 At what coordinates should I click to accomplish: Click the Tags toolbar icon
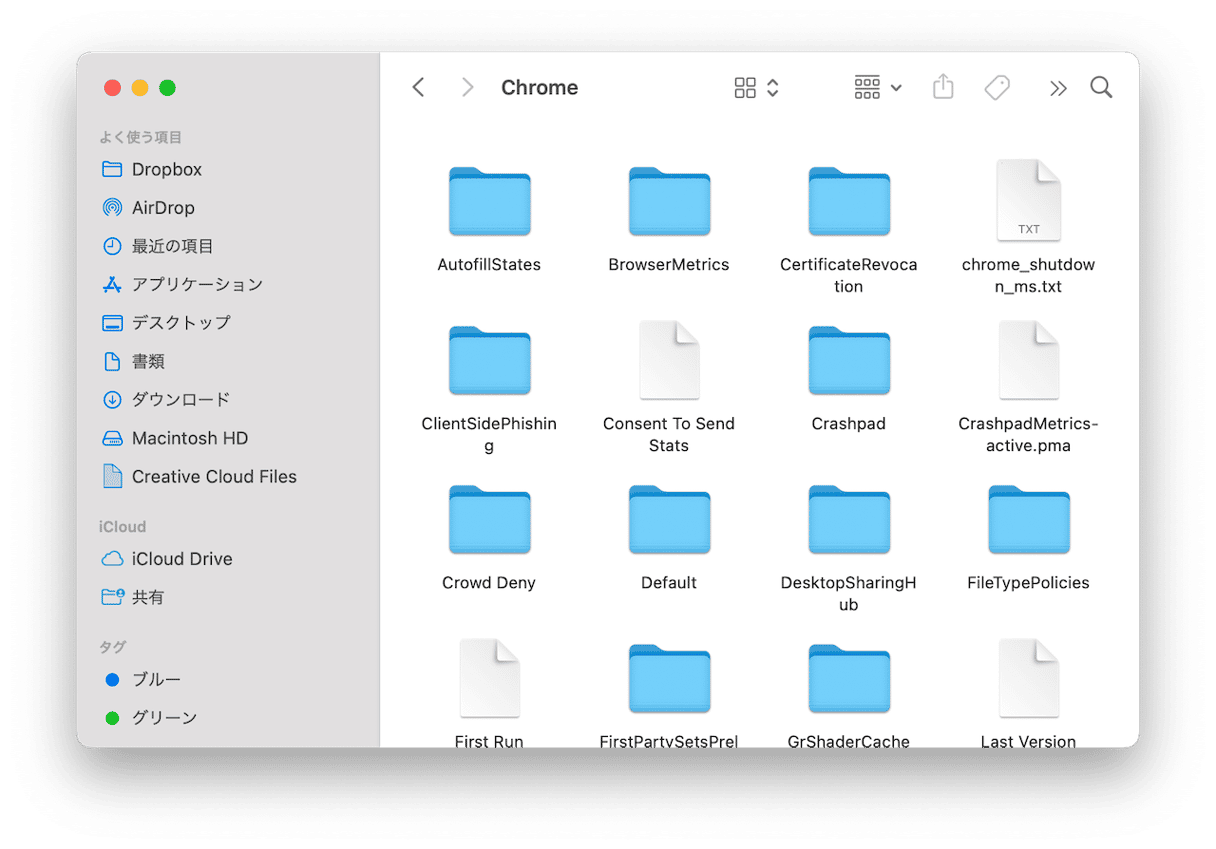pyautogui.click(x=997, y=88)
